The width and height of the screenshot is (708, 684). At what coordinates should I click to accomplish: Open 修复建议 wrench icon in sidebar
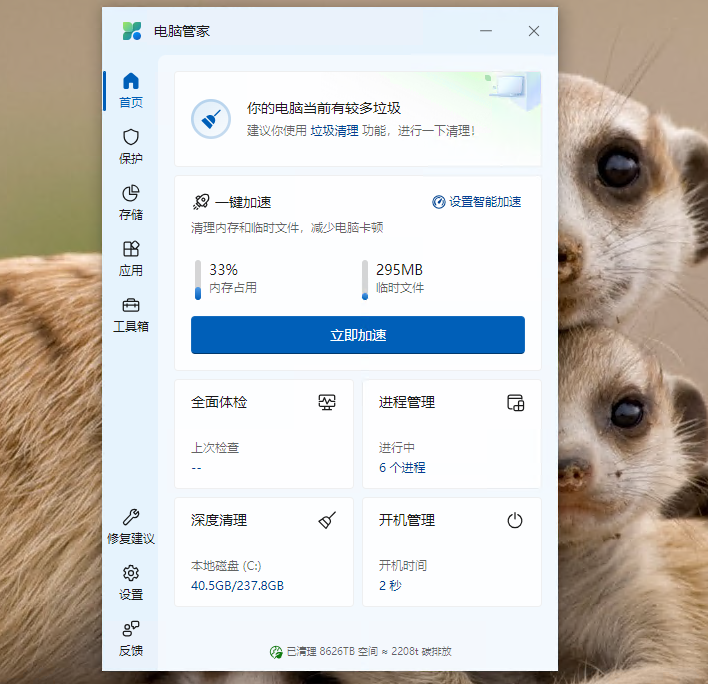pos(130,526)
